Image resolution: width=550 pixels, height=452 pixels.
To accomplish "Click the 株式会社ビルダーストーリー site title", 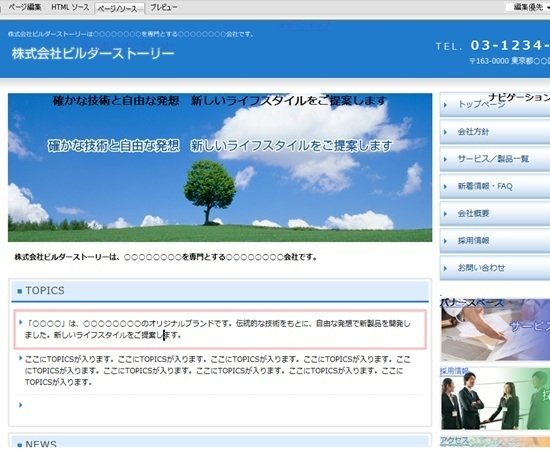I will pos(93,53).
